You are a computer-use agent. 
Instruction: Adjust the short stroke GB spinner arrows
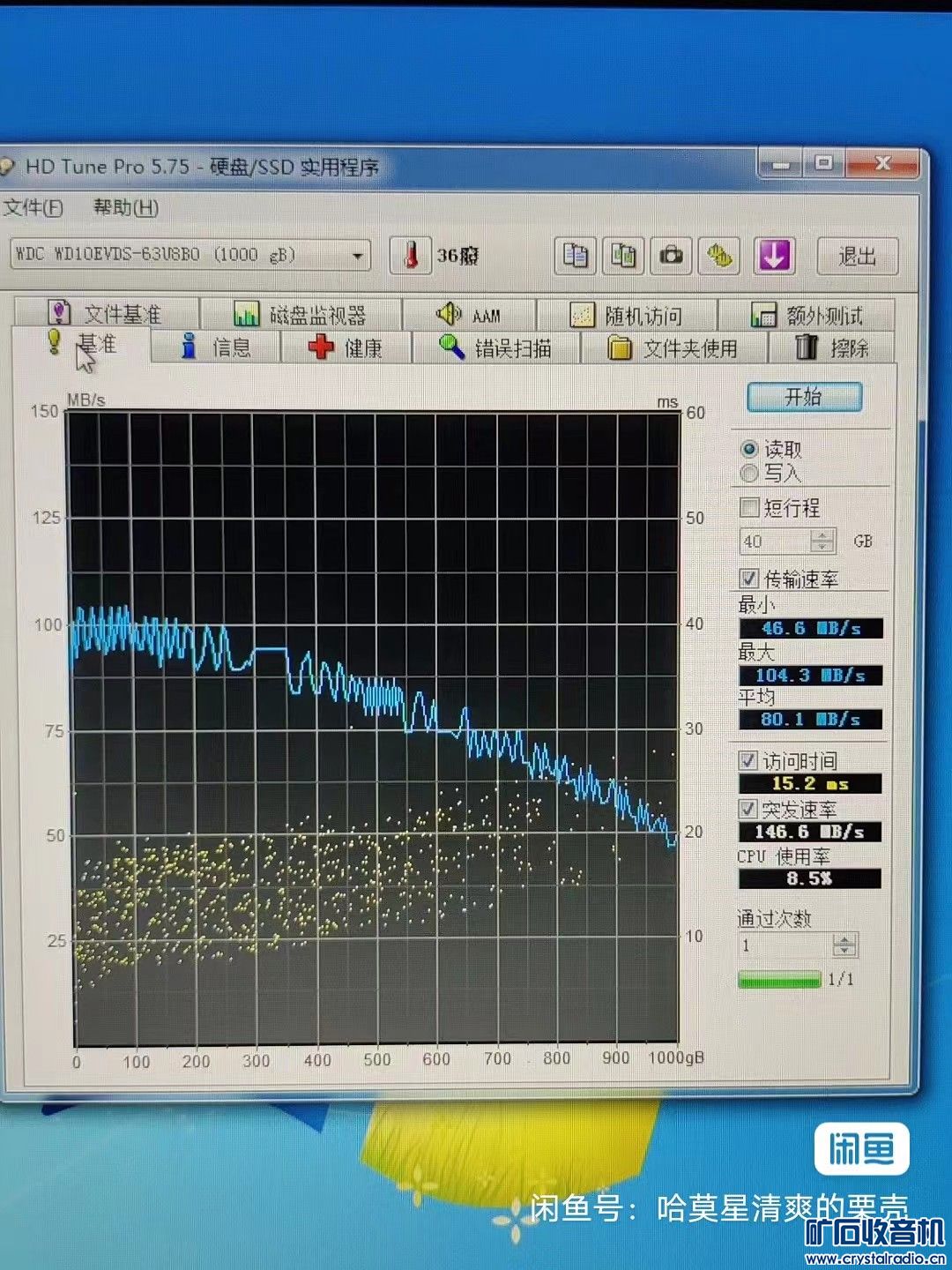(x=822, y=541)
